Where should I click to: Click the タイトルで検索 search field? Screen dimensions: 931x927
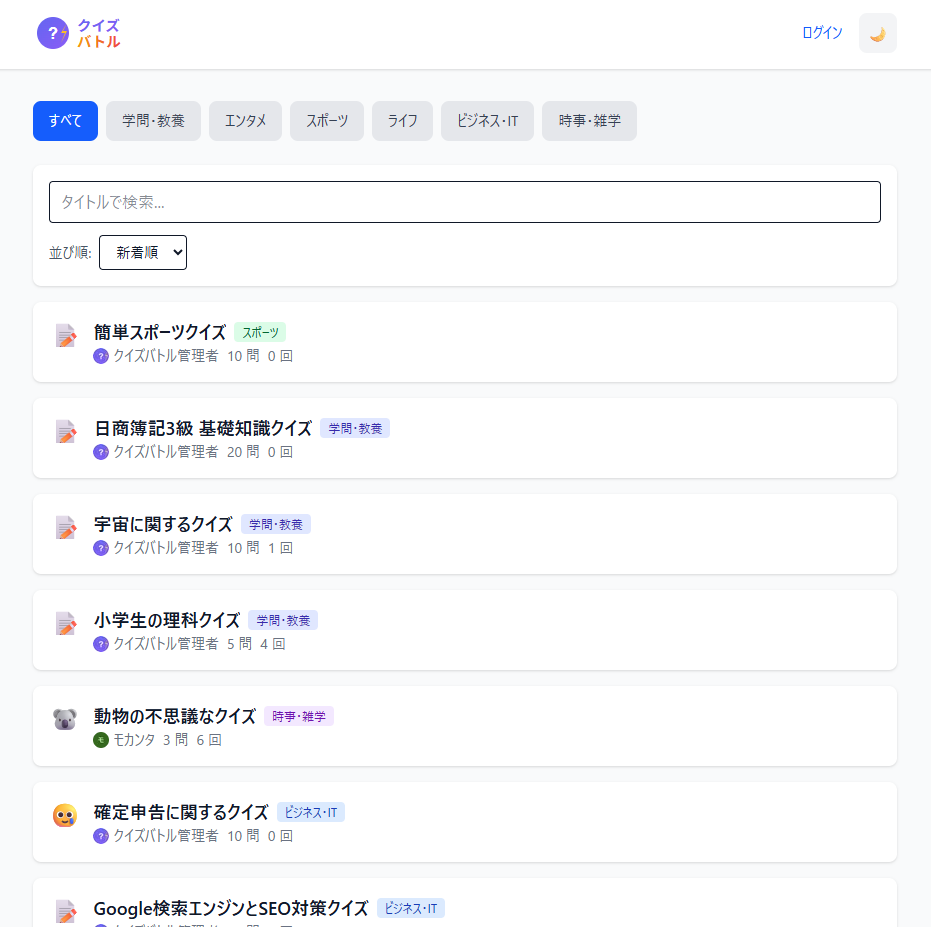click(464, 202)
